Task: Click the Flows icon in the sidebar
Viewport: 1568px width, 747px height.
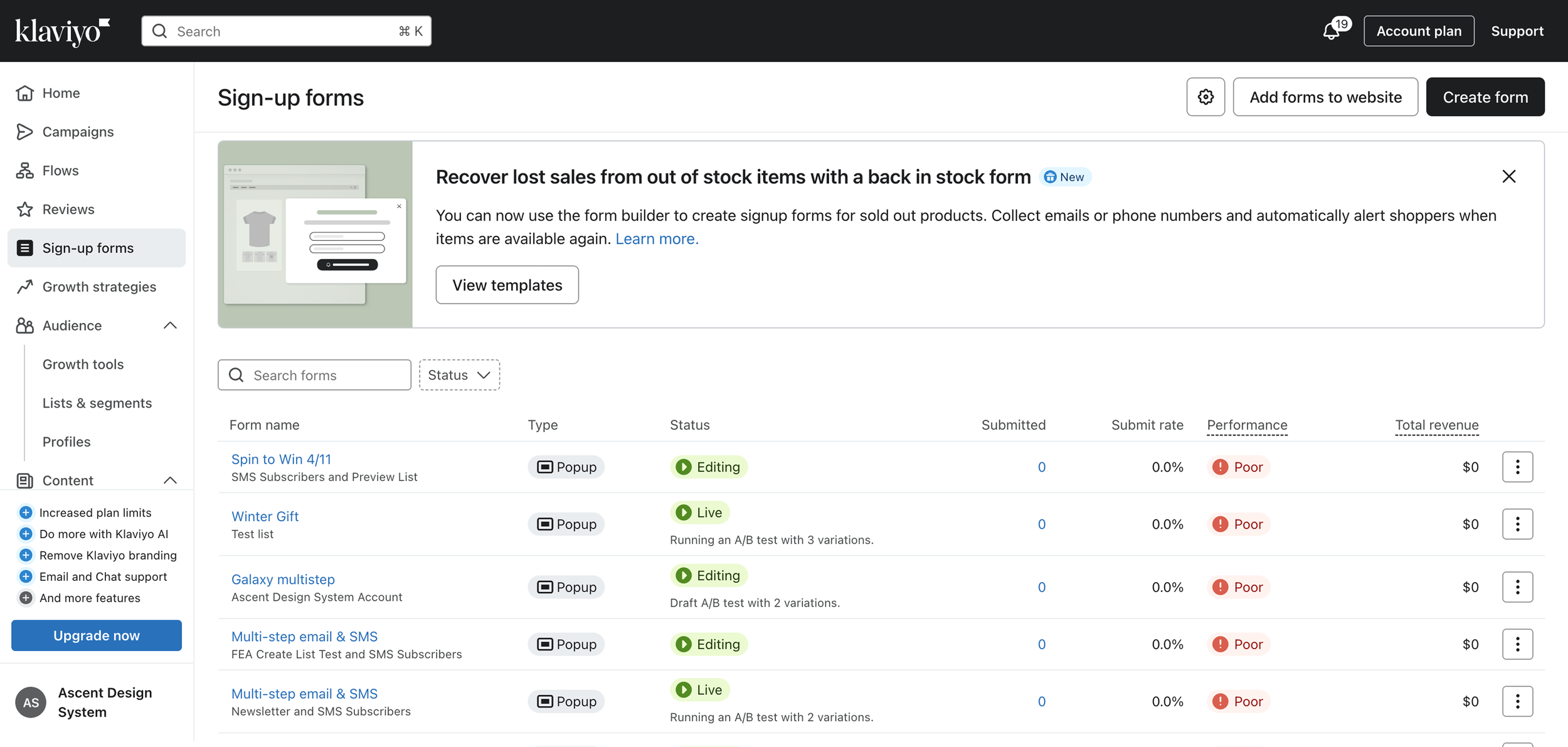Action: 25,171
